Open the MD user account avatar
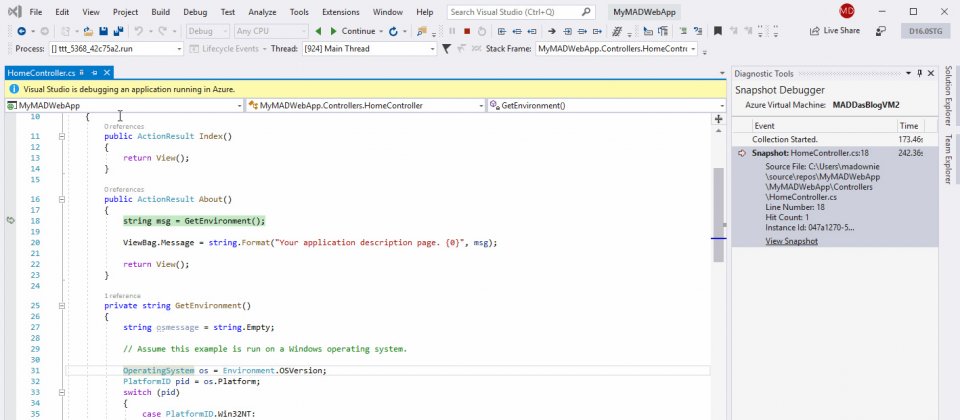 847,10
